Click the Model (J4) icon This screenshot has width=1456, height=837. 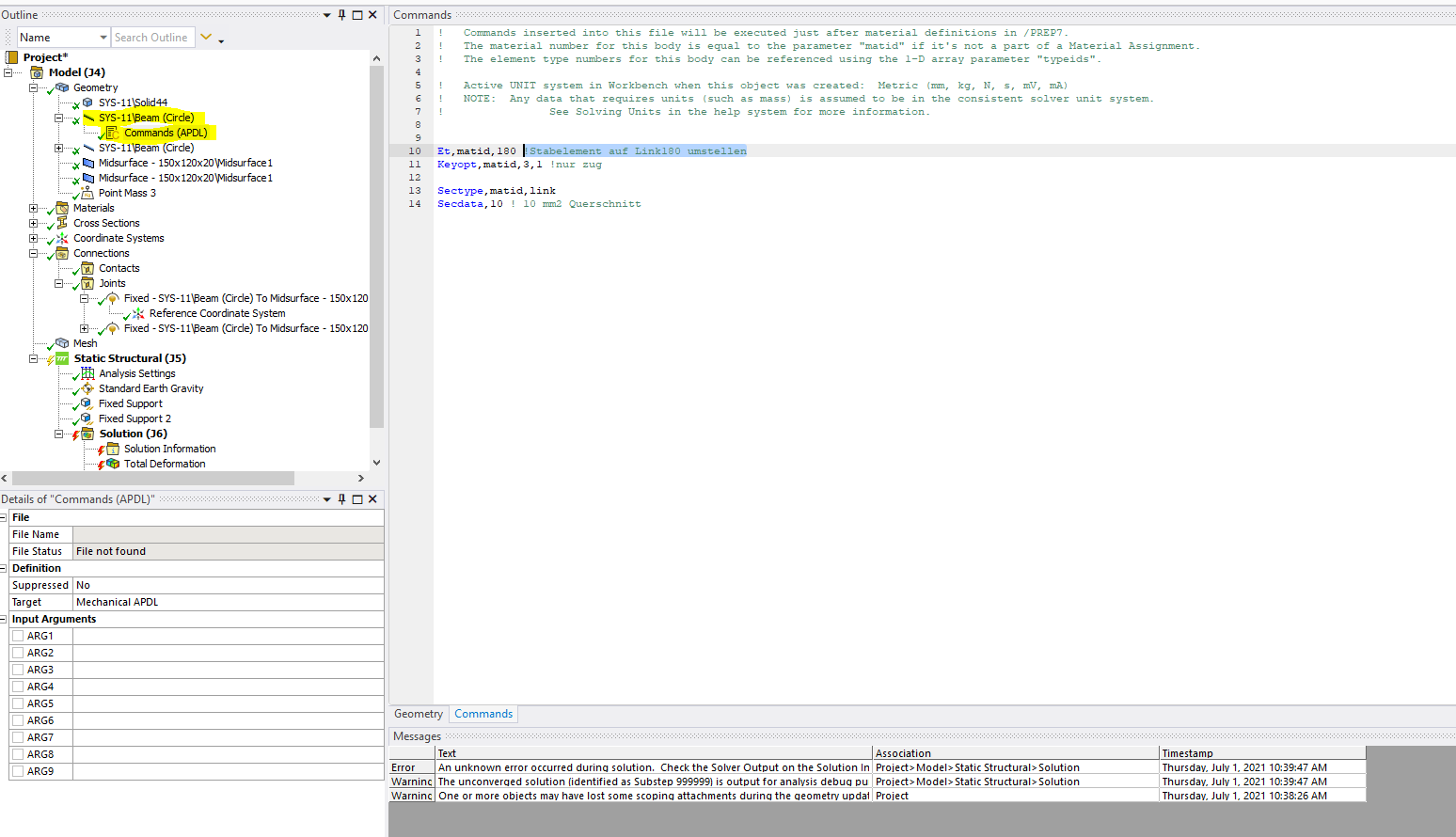tap(37, 72)
